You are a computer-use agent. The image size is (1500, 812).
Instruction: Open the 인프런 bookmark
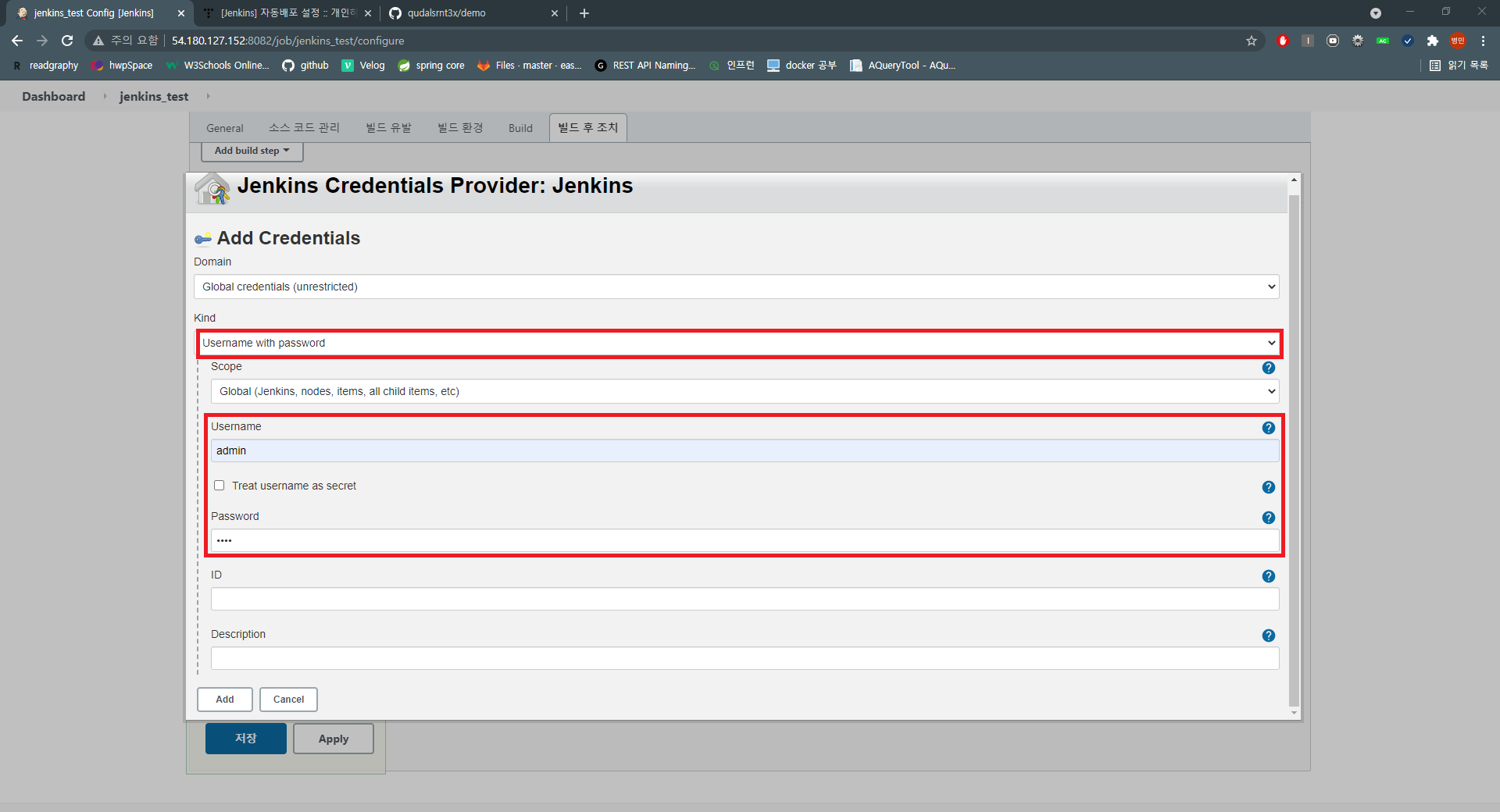(731, 66)
